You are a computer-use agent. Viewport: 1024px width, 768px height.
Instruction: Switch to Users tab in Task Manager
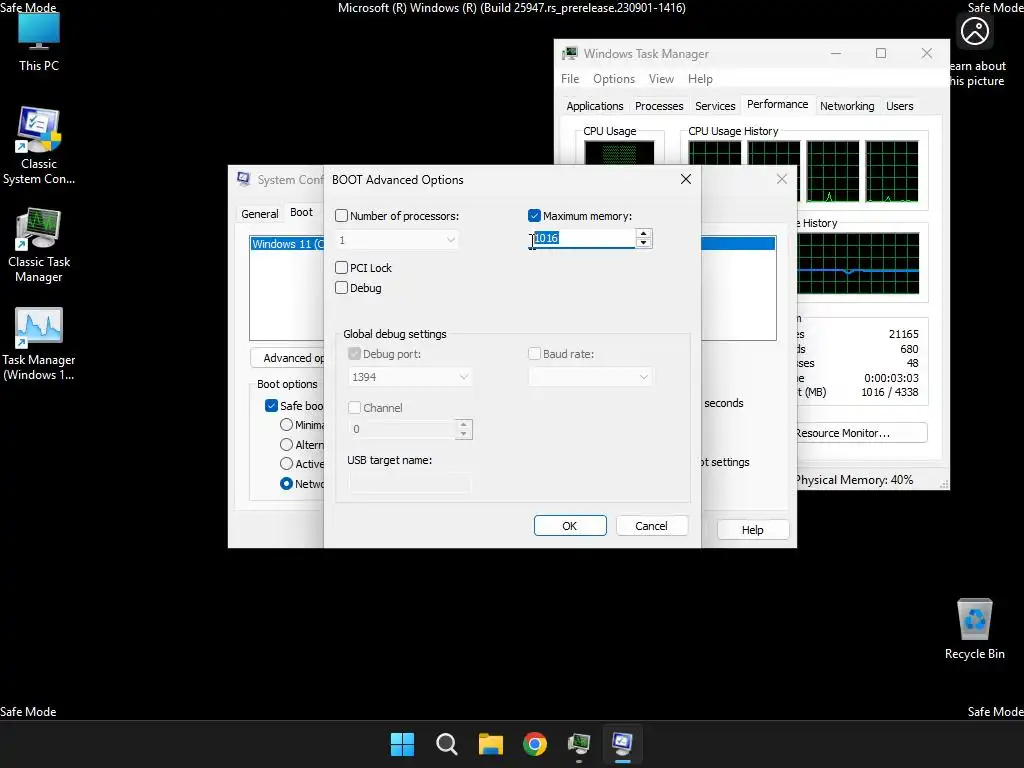[899, 106]
